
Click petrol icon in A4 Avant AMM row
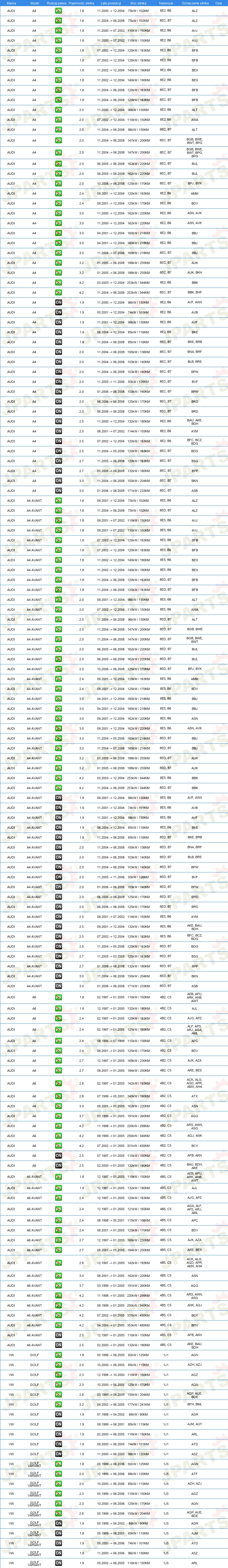coord(59,679)
